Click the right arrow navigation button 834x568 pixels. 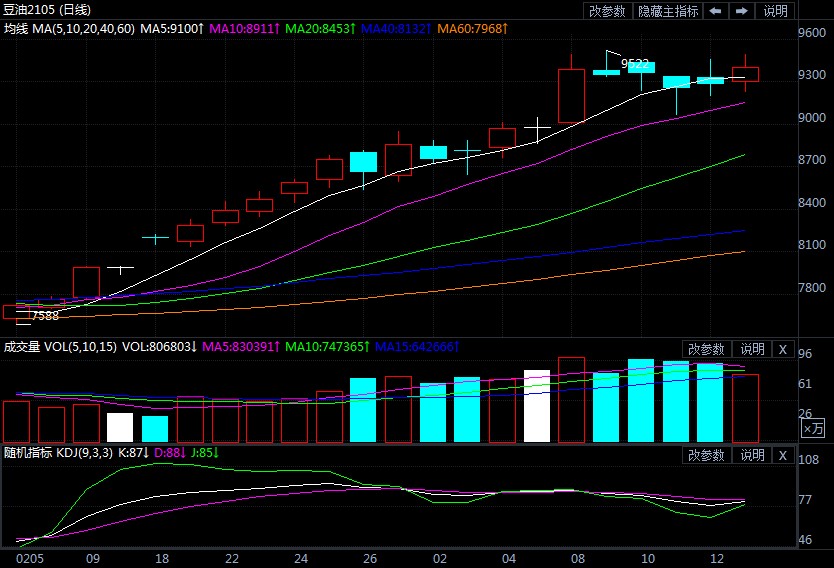(742, 11)
